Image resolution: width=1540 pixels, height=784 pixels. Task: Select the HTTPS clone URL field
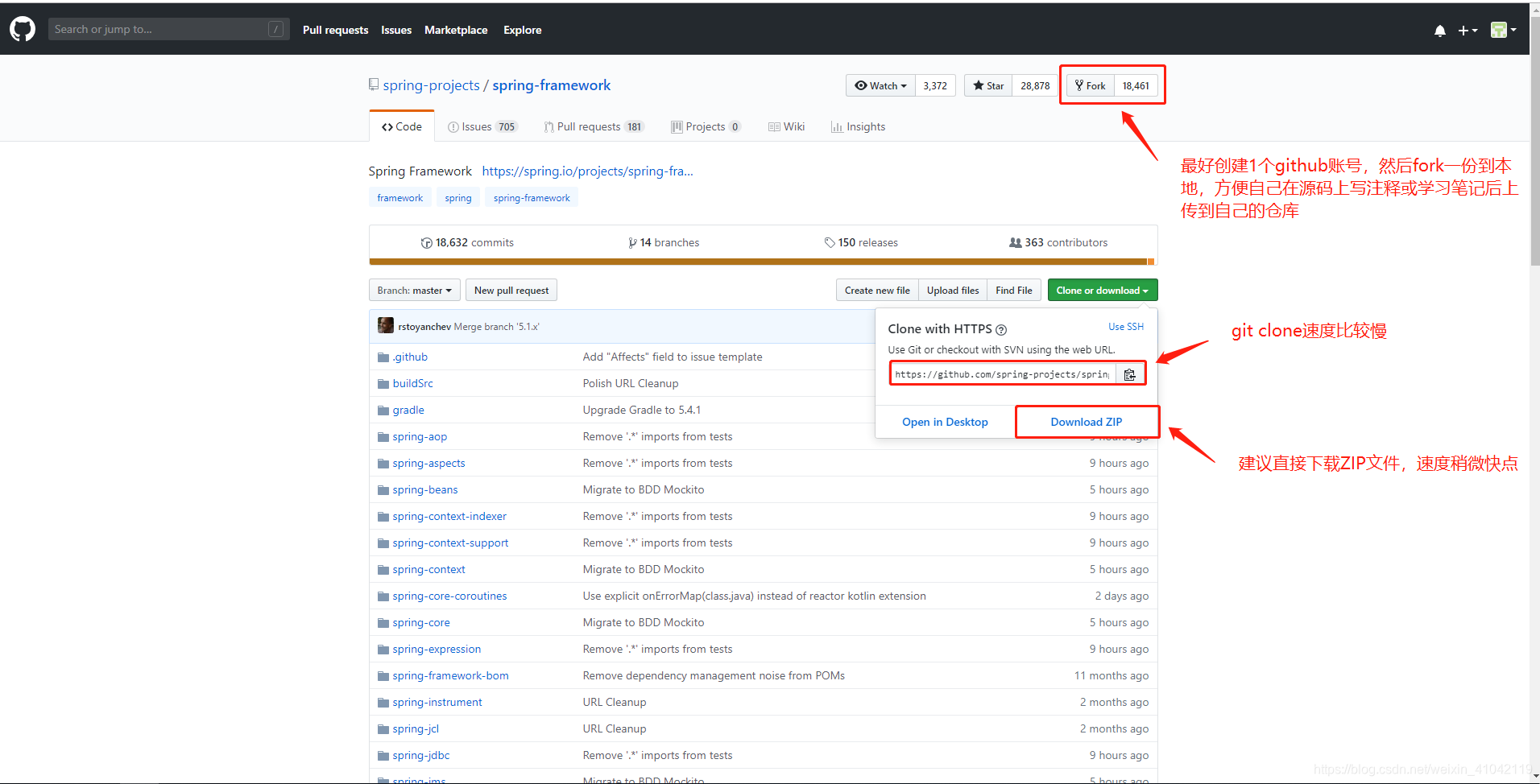click(1004, 374)
